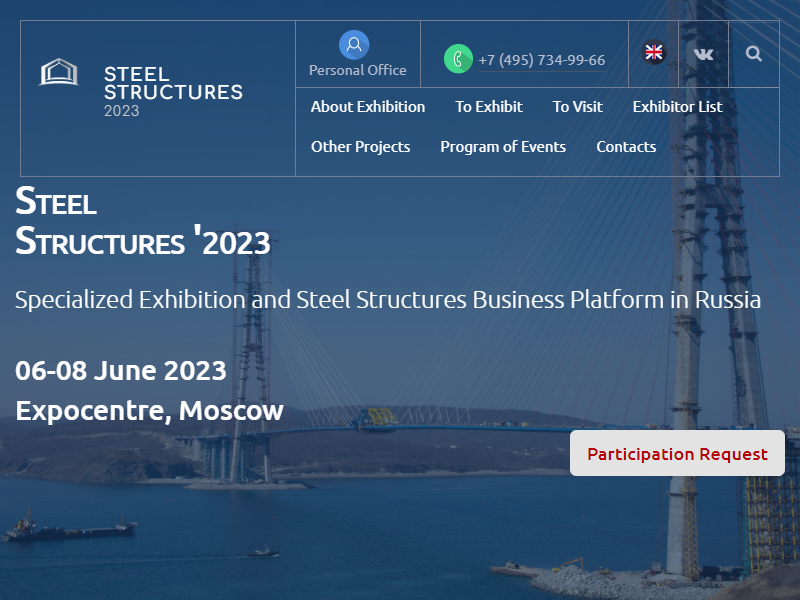Click the STEEL STRUCTURES 2023 logo text
The width and height of the screenshot is (800, 600).
point(173,91)
